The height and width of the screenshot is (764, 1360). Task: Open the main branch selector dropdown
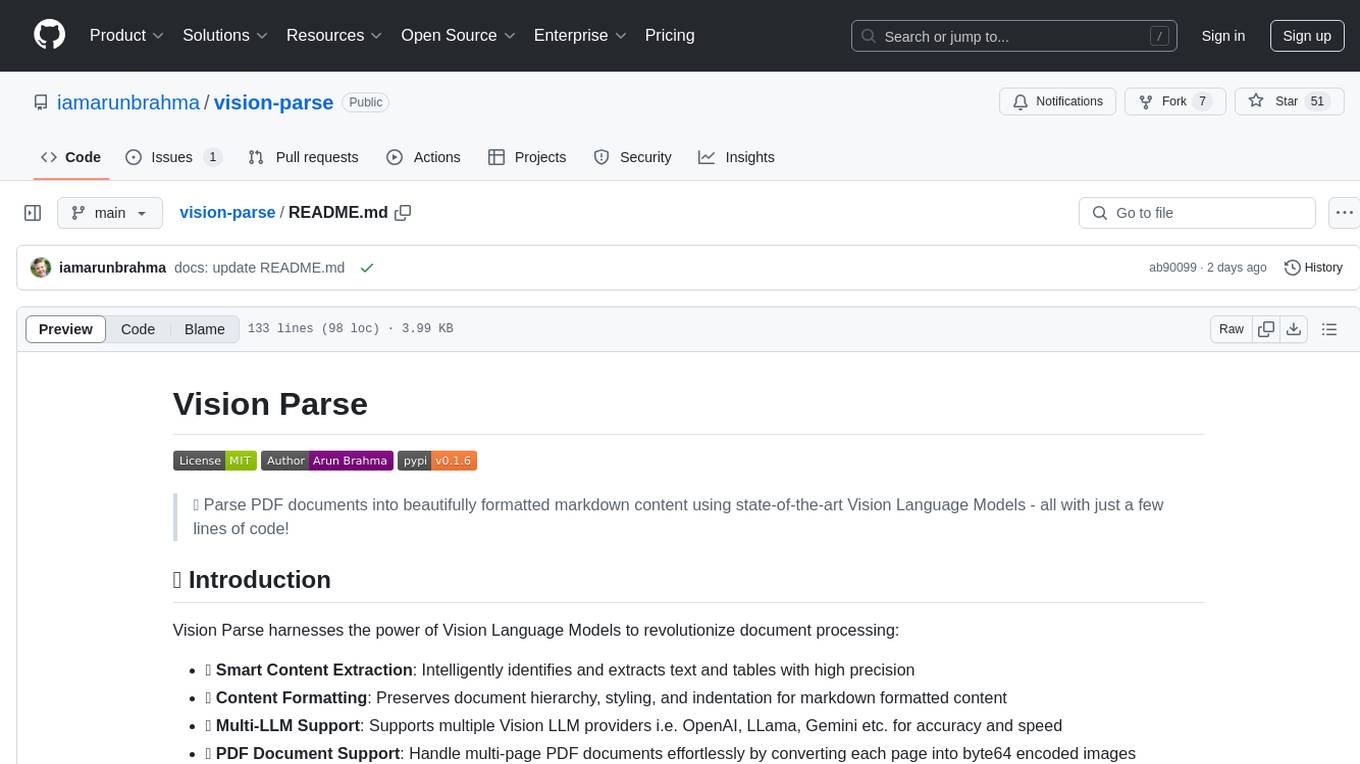[x=110, y=213]
